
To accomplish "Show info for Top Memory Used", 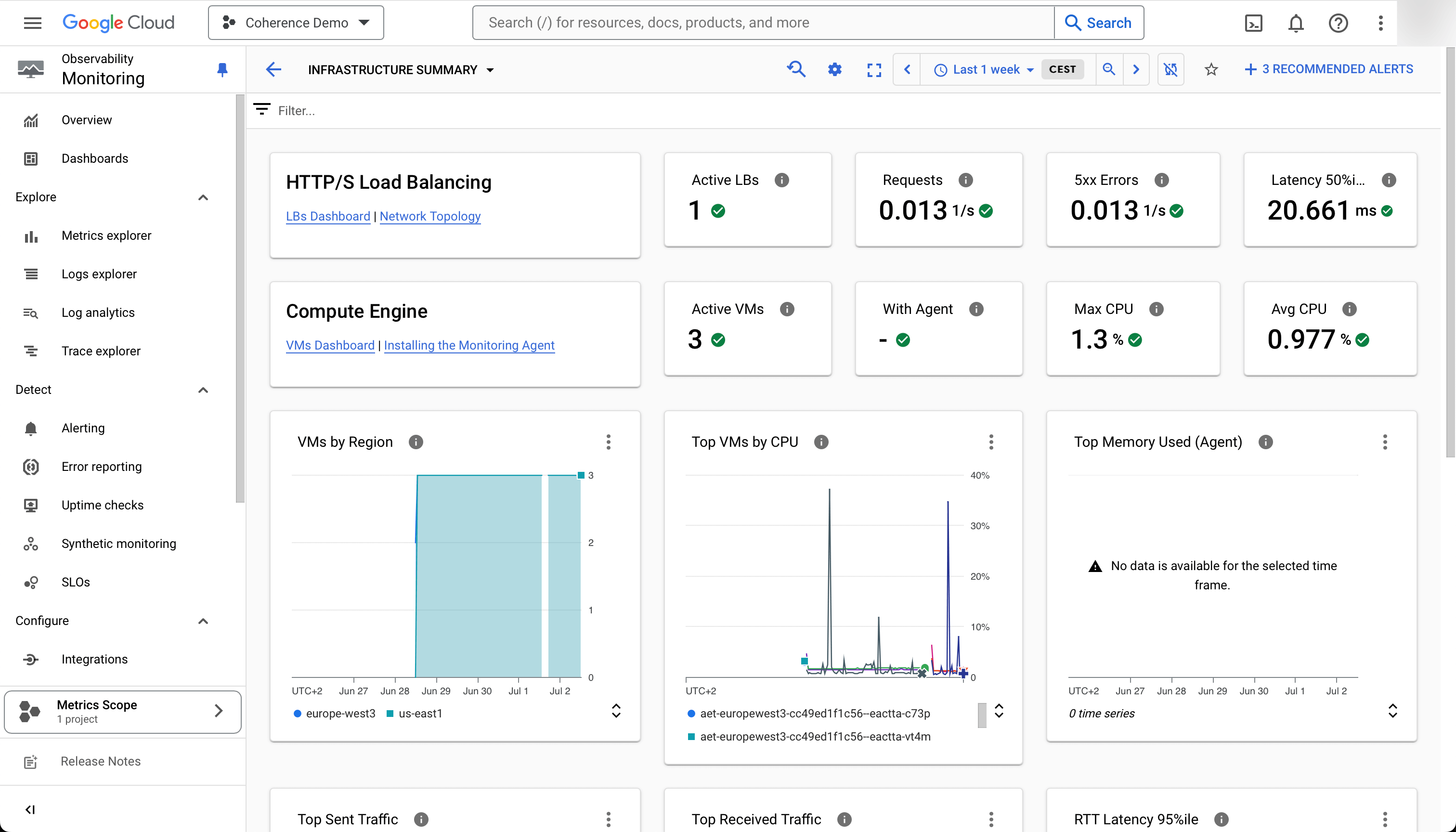I will [x=1266, y=442].
